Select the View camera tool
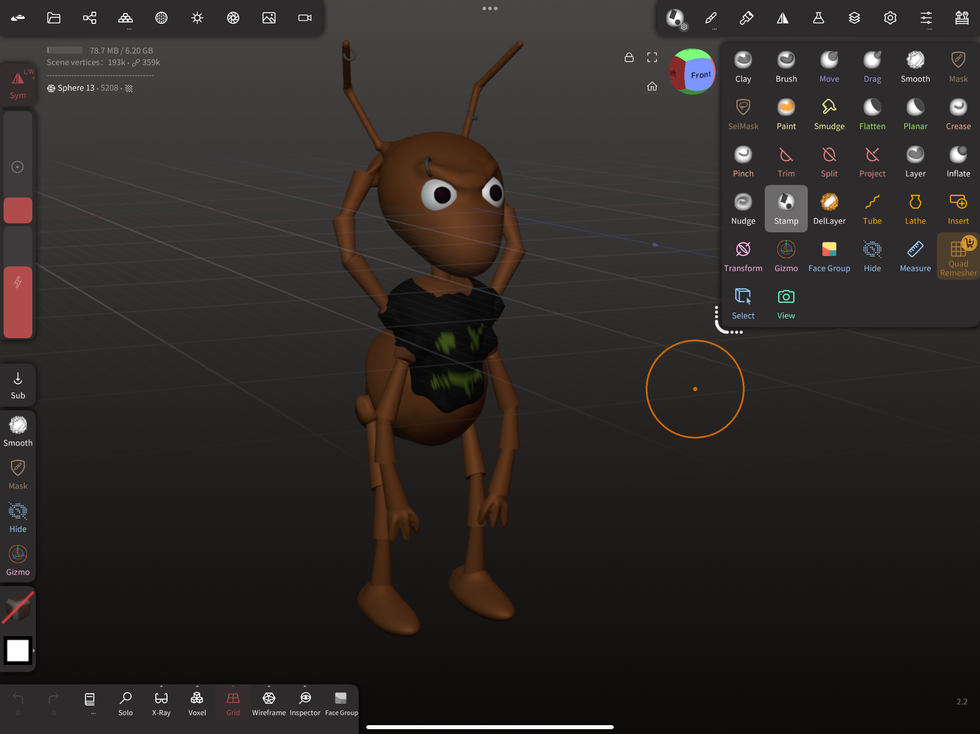980x734 pixels. [786, 304]
